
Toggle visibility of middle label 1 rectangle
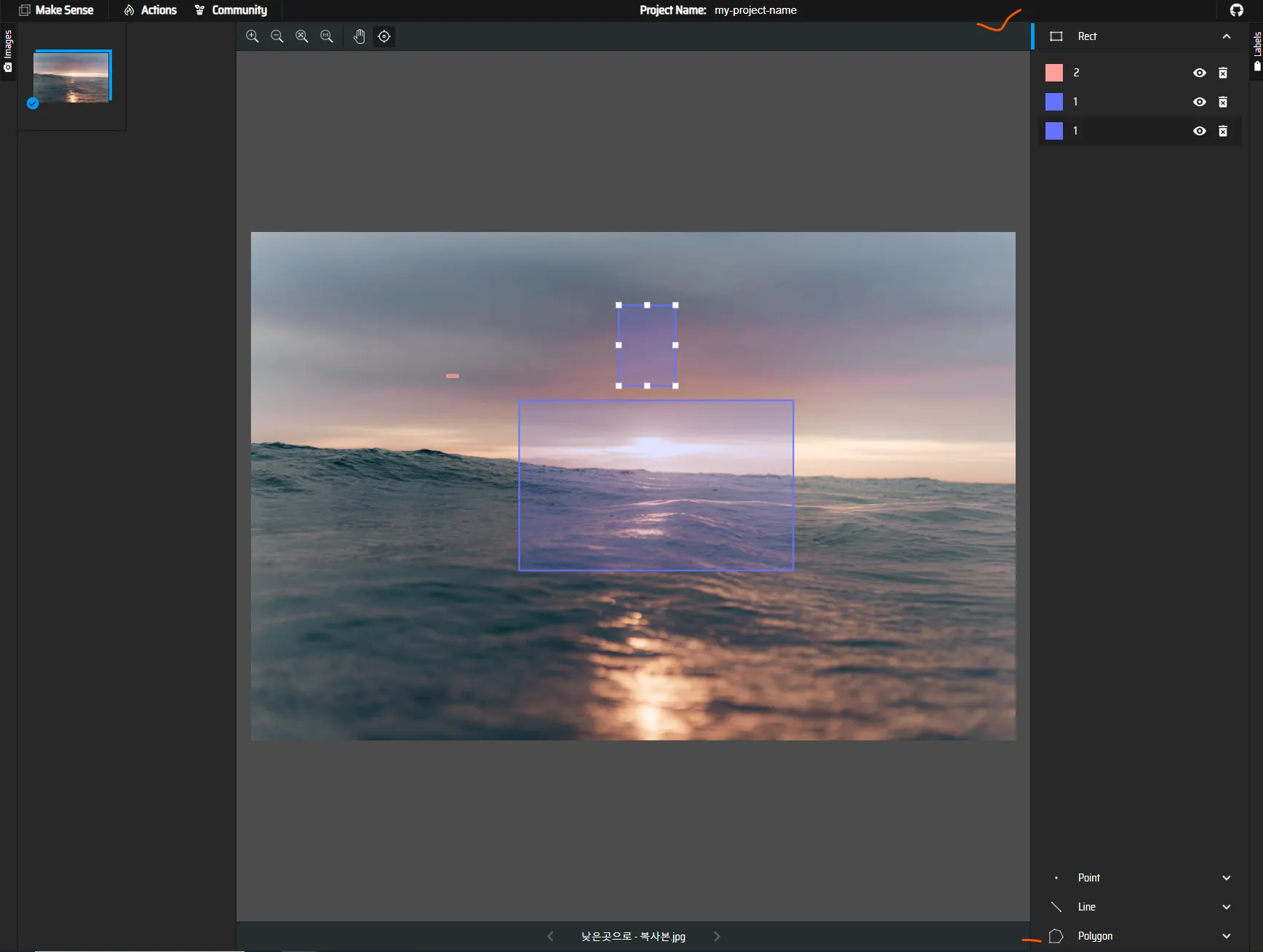(x=1200, y=102)
